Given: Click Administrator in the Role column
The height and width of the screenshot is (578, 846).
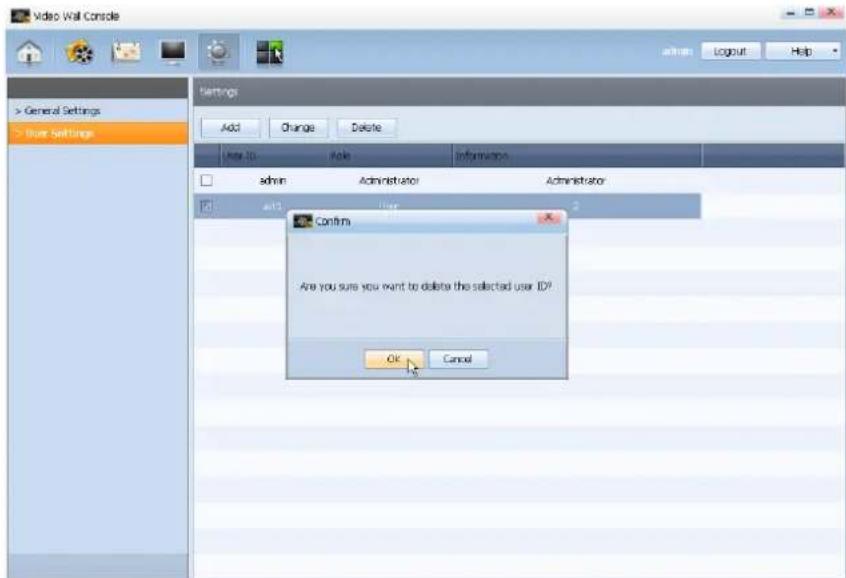Looking at the screenshot, I should [x=388, y=181].
